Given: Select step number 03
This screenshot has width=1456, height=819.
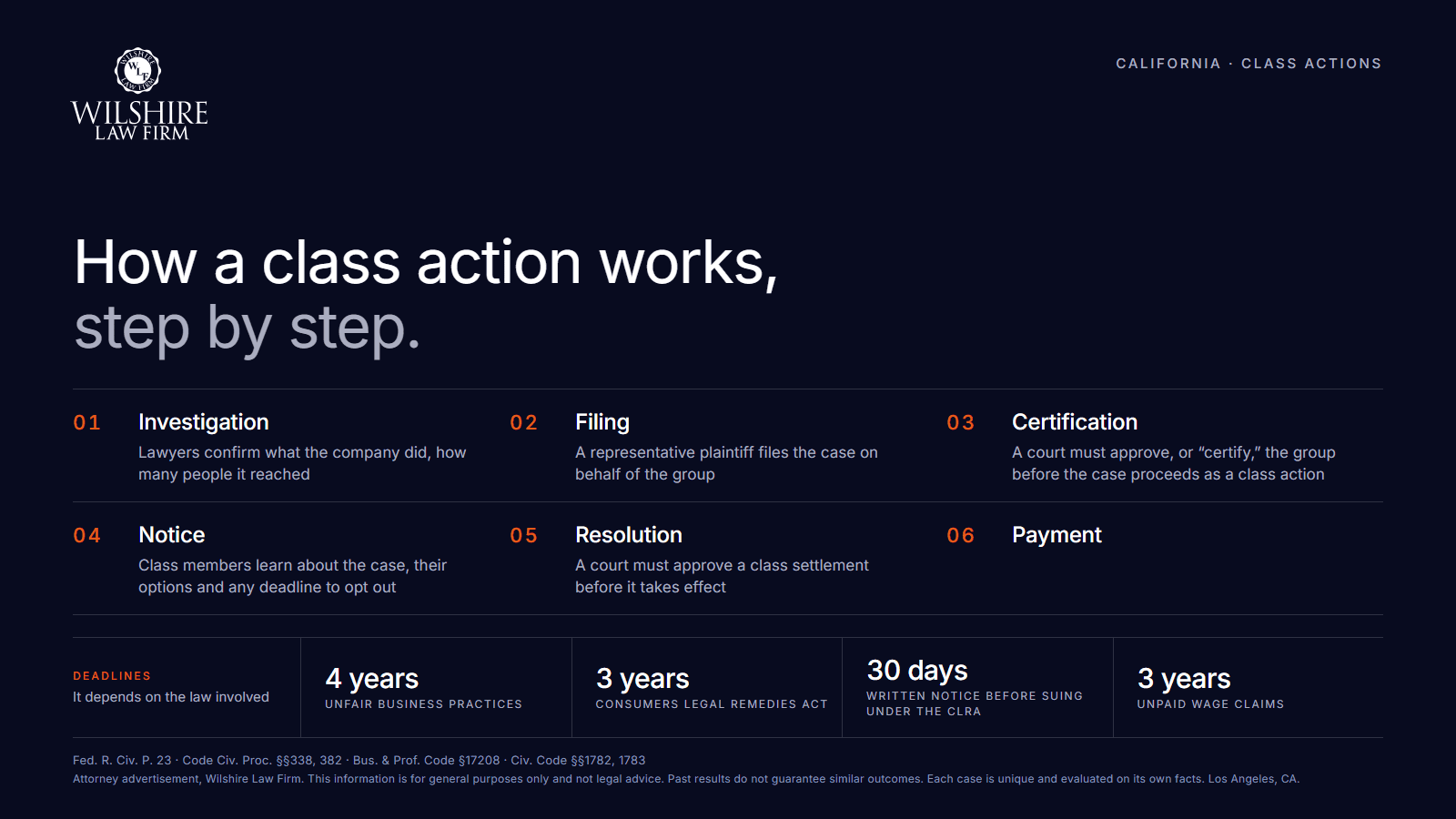Looking at the screenshot, I should pos(961,422).
